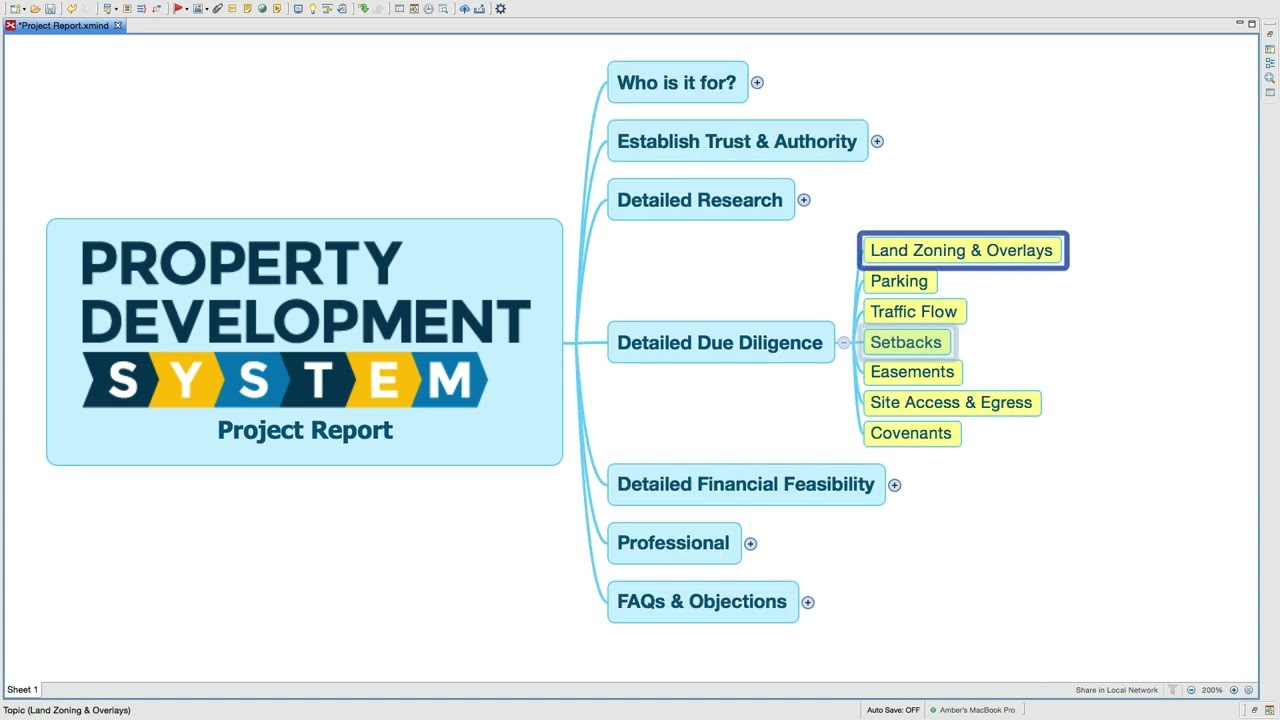1280x720 pixels.
Task: Start brainstorming mode with the light bulb icon
Action: (x=312, y=8)
